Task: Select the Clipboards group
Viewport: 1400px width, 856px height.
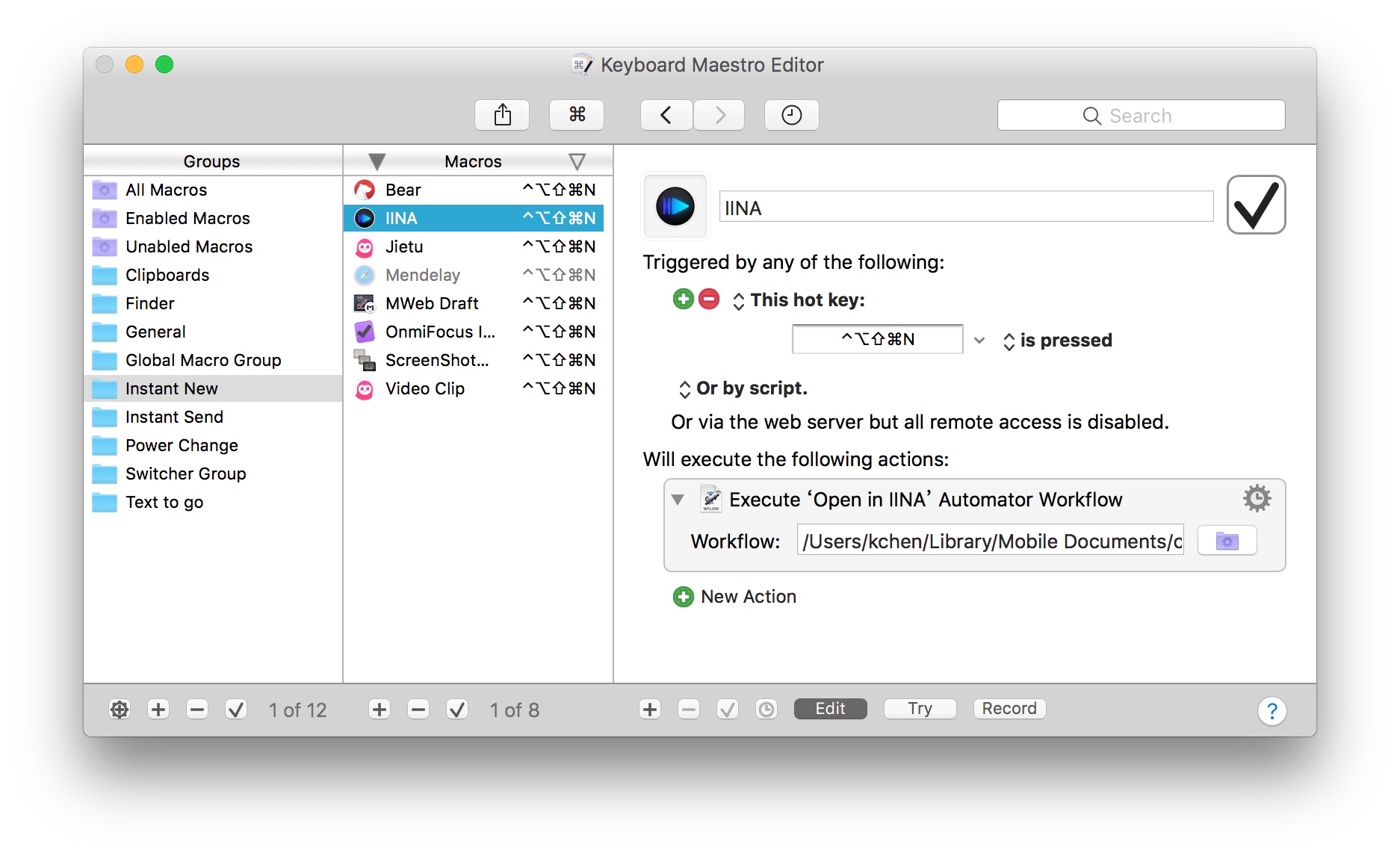Action: click(x=213, y=275)
